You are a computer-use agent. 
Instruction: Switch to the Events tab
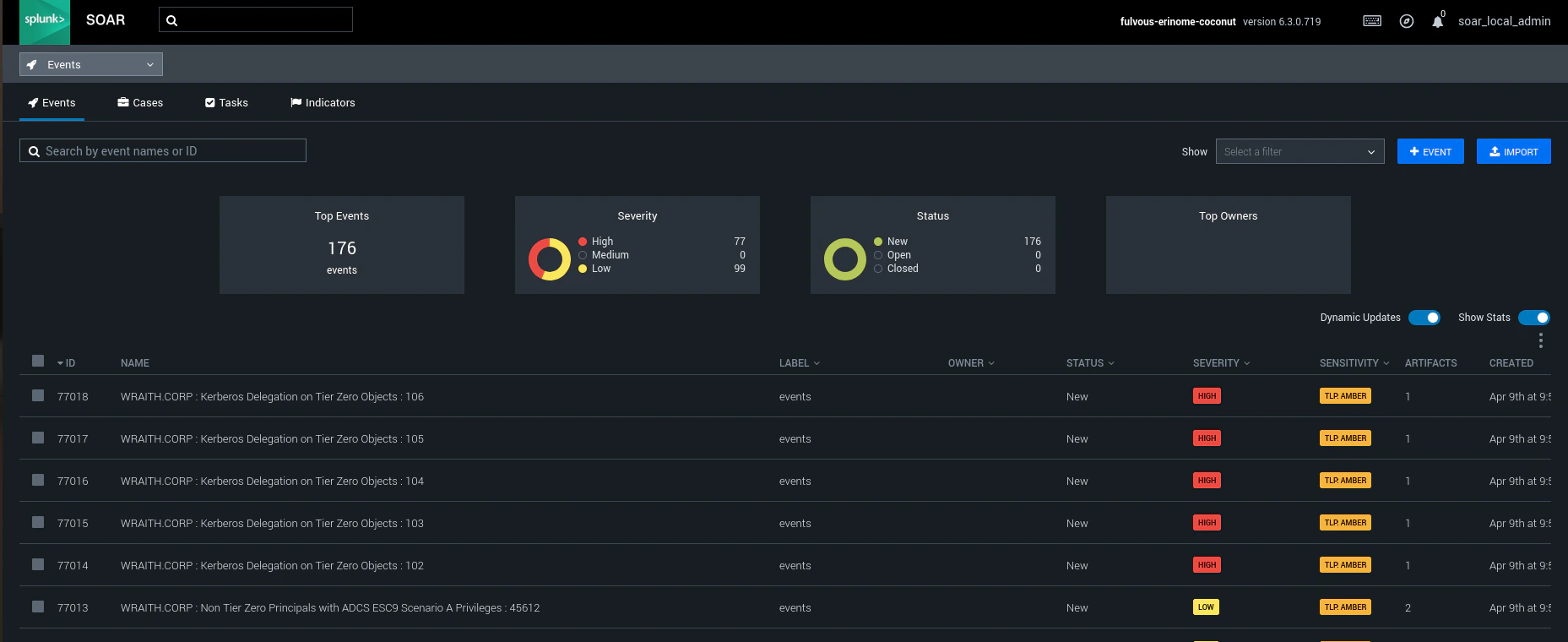[x=52, y=103]
